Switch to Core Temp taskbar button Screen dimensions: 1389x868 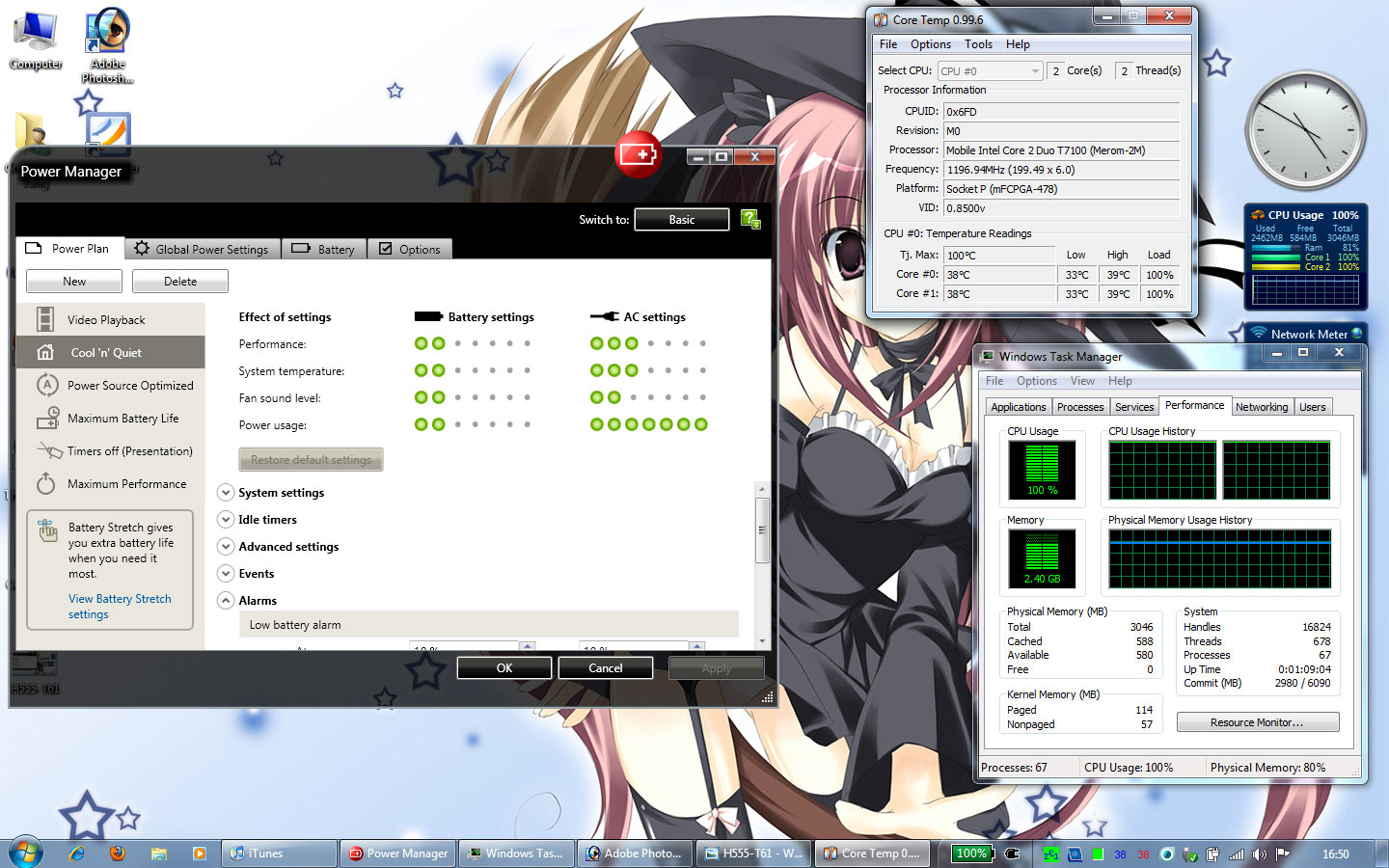click(x=872, y=854)
